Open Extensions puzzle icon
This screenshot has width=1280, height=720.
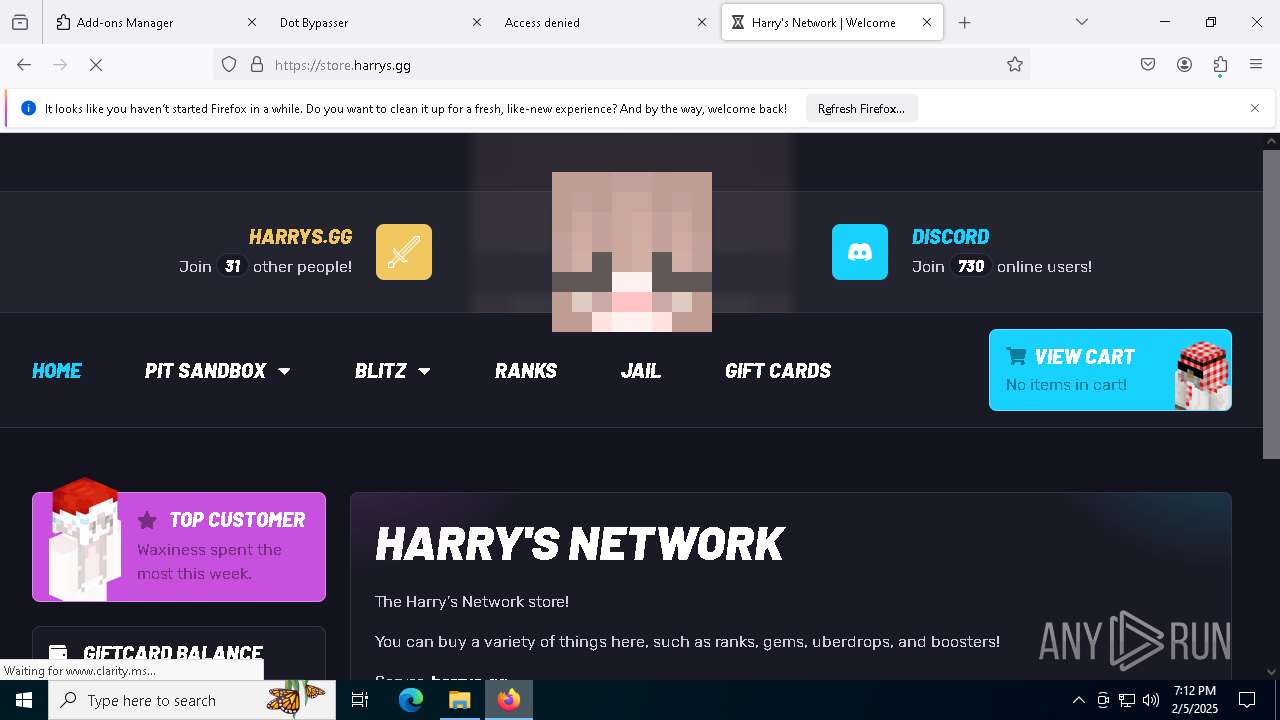pyautogui.click(x=1220, y=65)
